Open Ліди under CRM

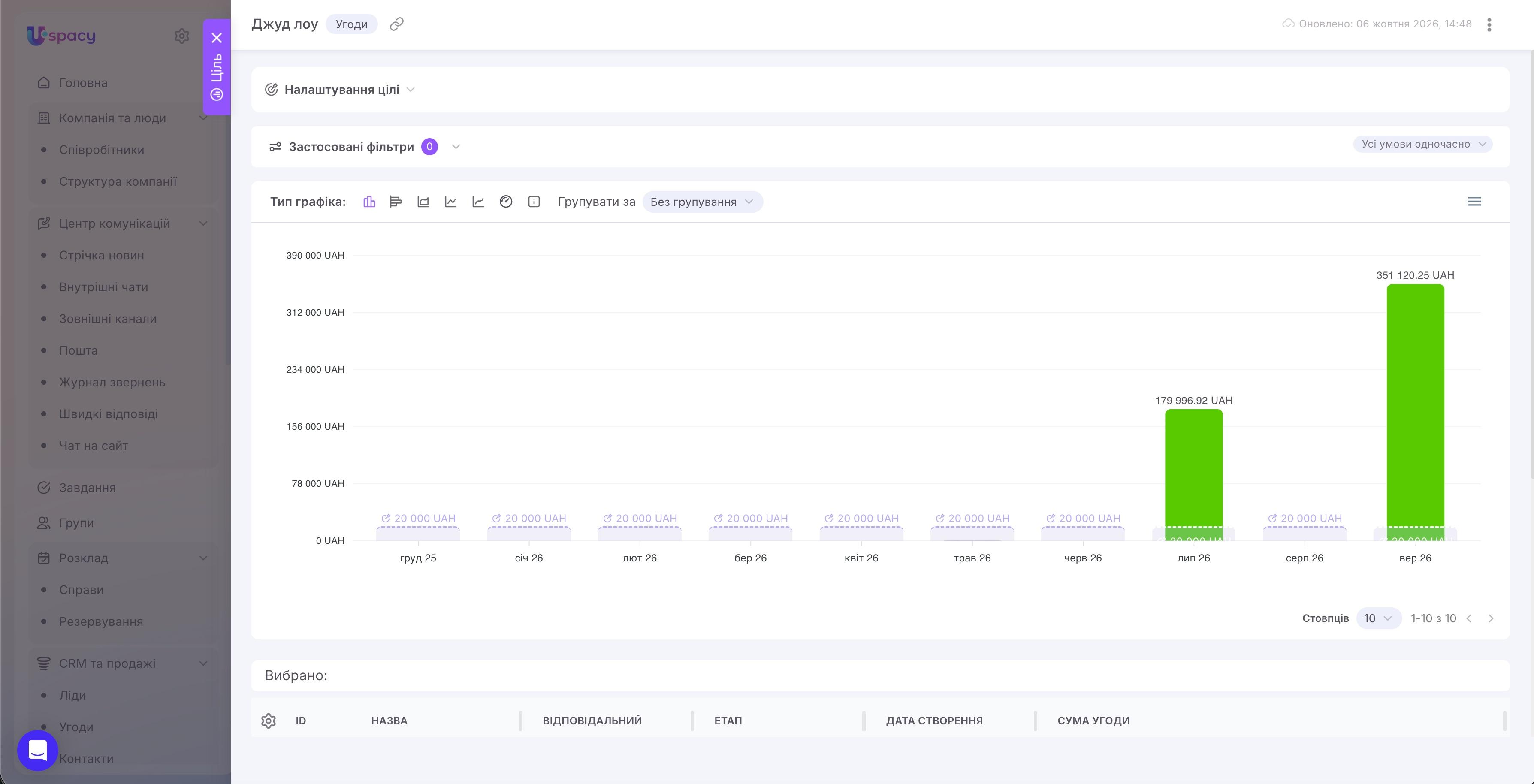pyautogui.click(x=72, y=695)
